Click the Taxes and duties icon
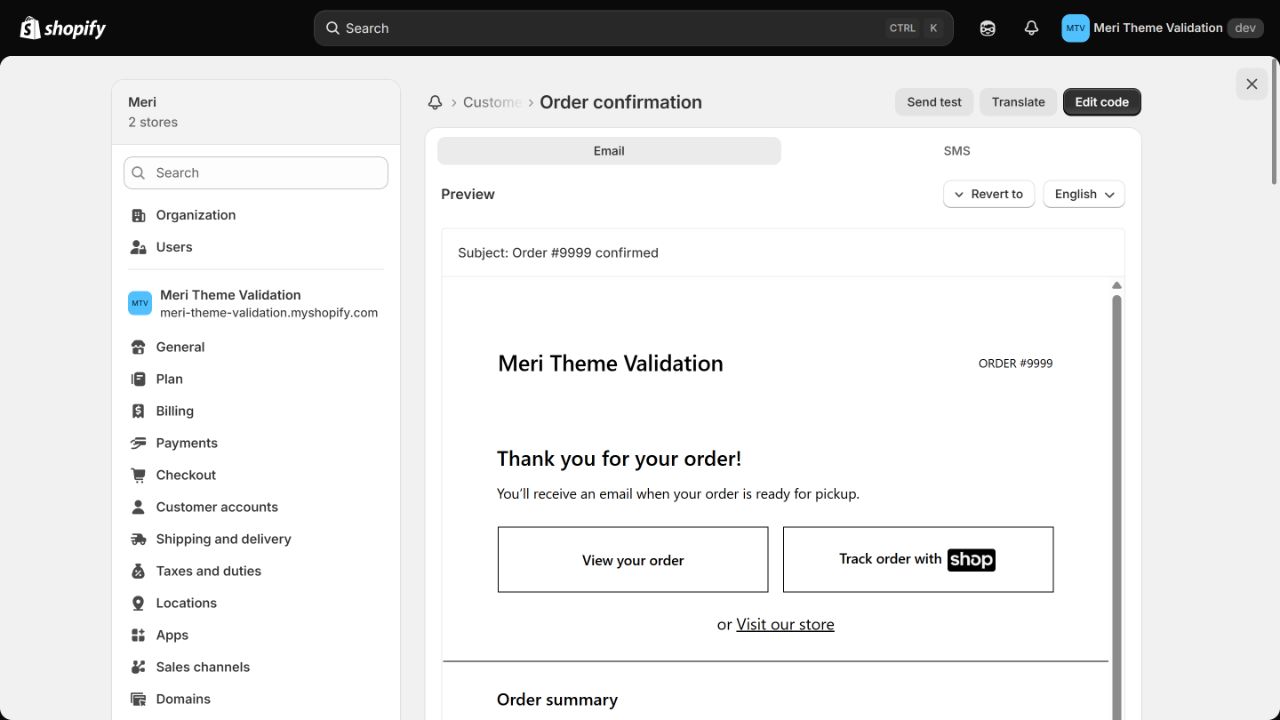 (x=138, y=571)
